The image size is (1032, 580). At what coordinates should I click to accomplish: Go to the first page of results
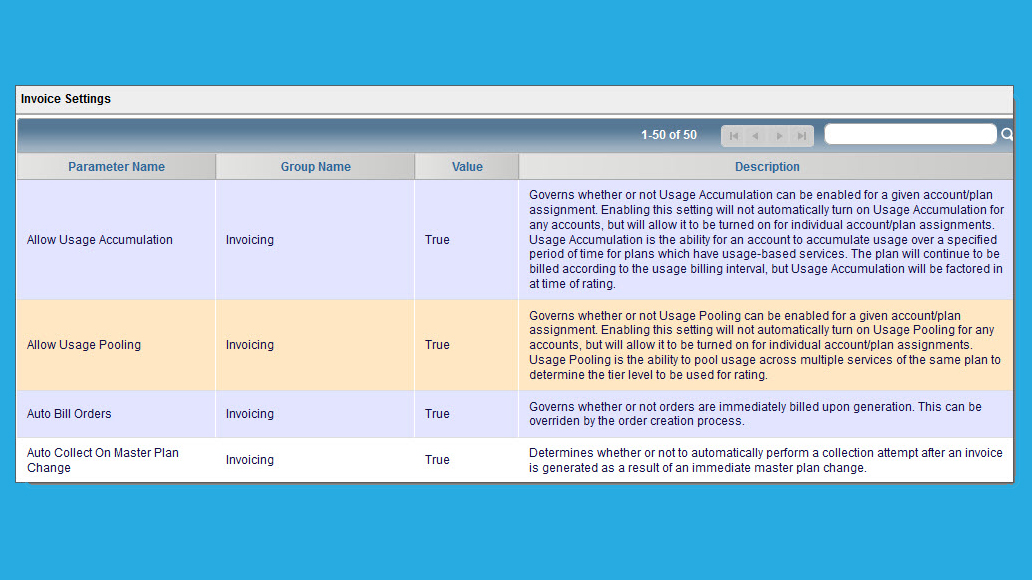733,136
